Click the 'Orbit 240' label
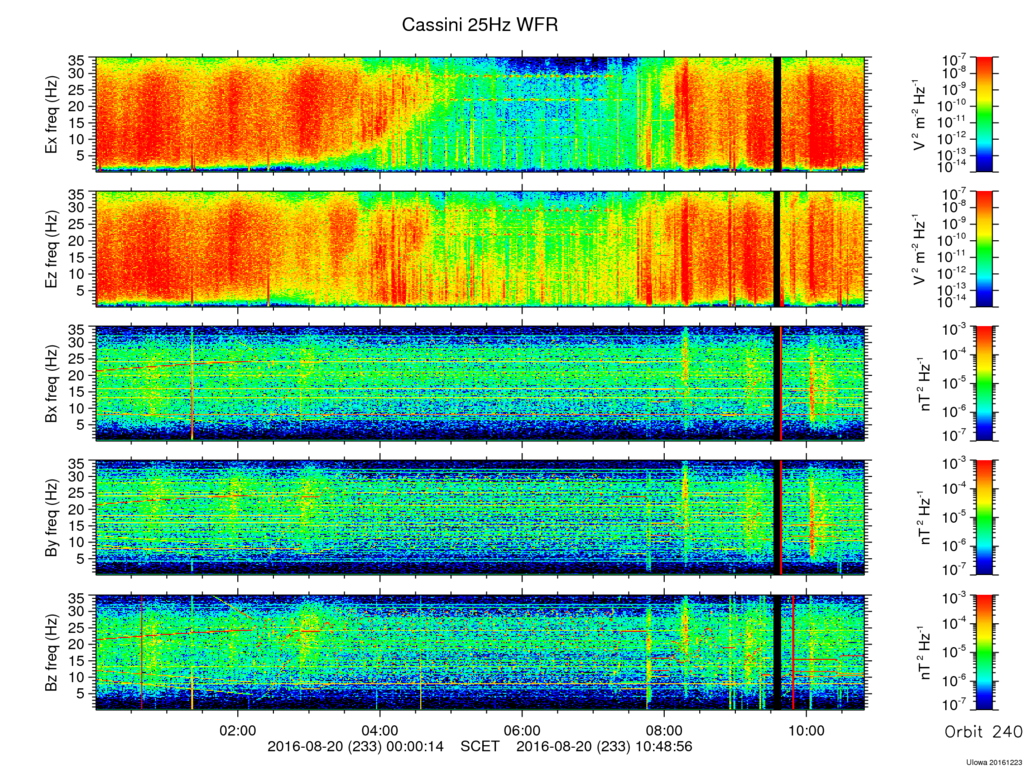Image resolution: width=1024 pixels, height=767 pixels. tap(983, 732)
